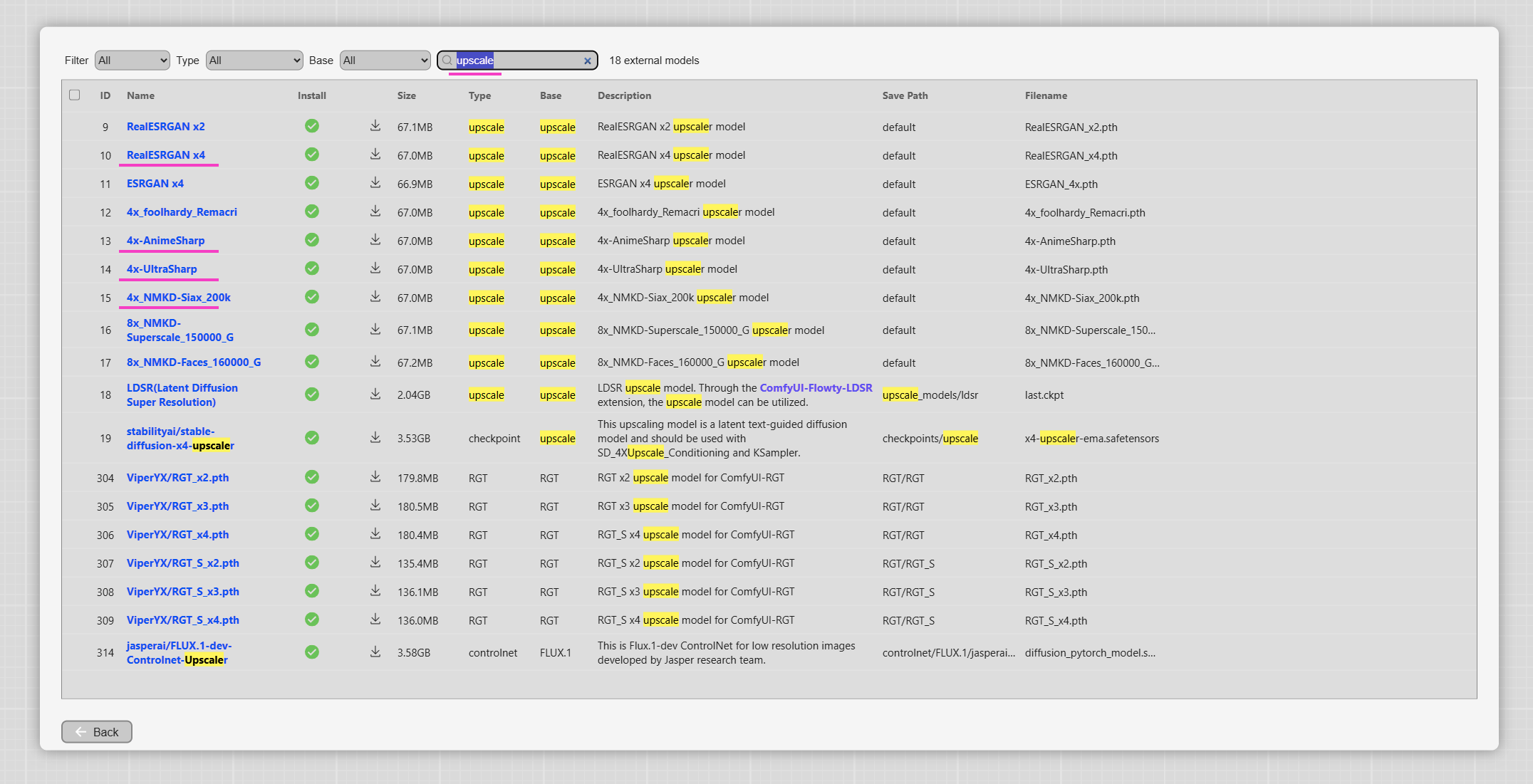Click the save path 'upscale_models/ldsr'
Viewport: 1533px width, 784px height.
pyautogui.click(x=930, y=394)
